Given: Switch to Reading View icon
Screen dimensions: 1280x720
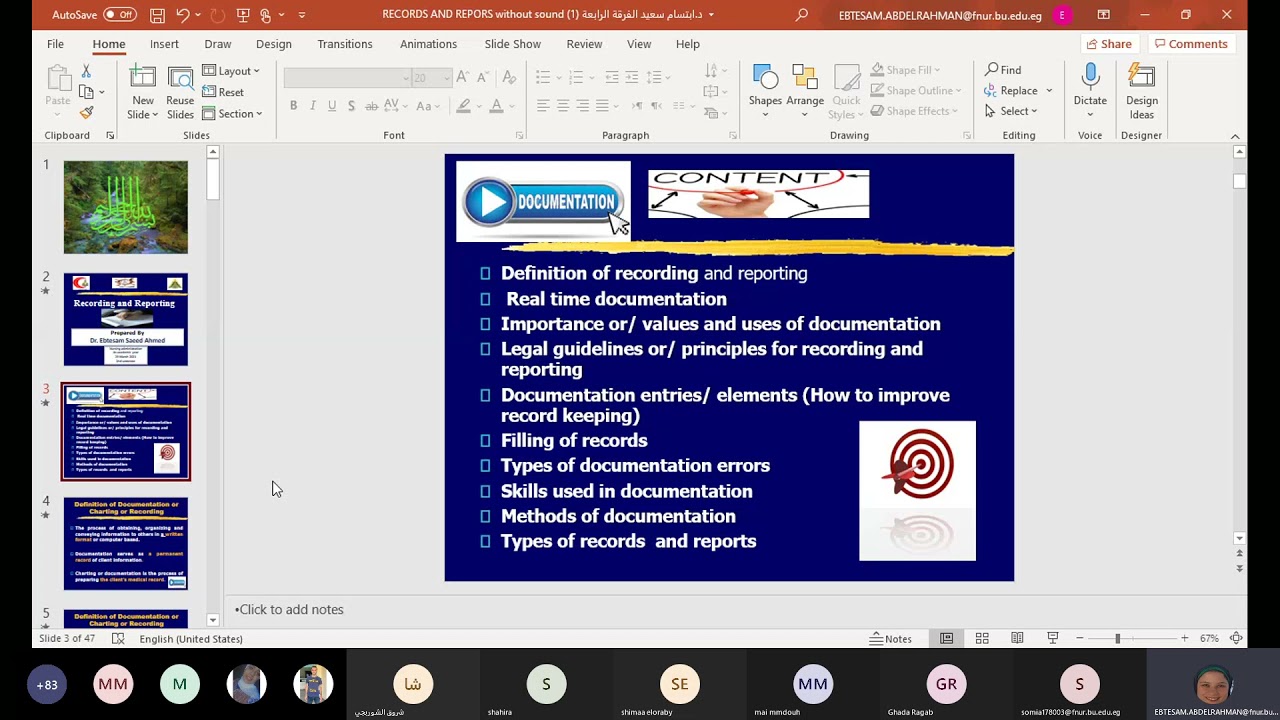Looking at the screenshot, I should pyautogui.click(x=1017, y=639).
